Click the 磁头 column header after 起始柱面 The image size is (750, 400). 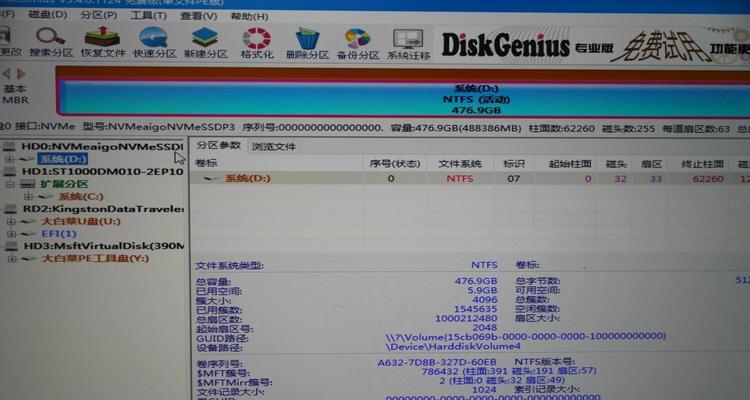pyautogui.click(x=616, y=164)
